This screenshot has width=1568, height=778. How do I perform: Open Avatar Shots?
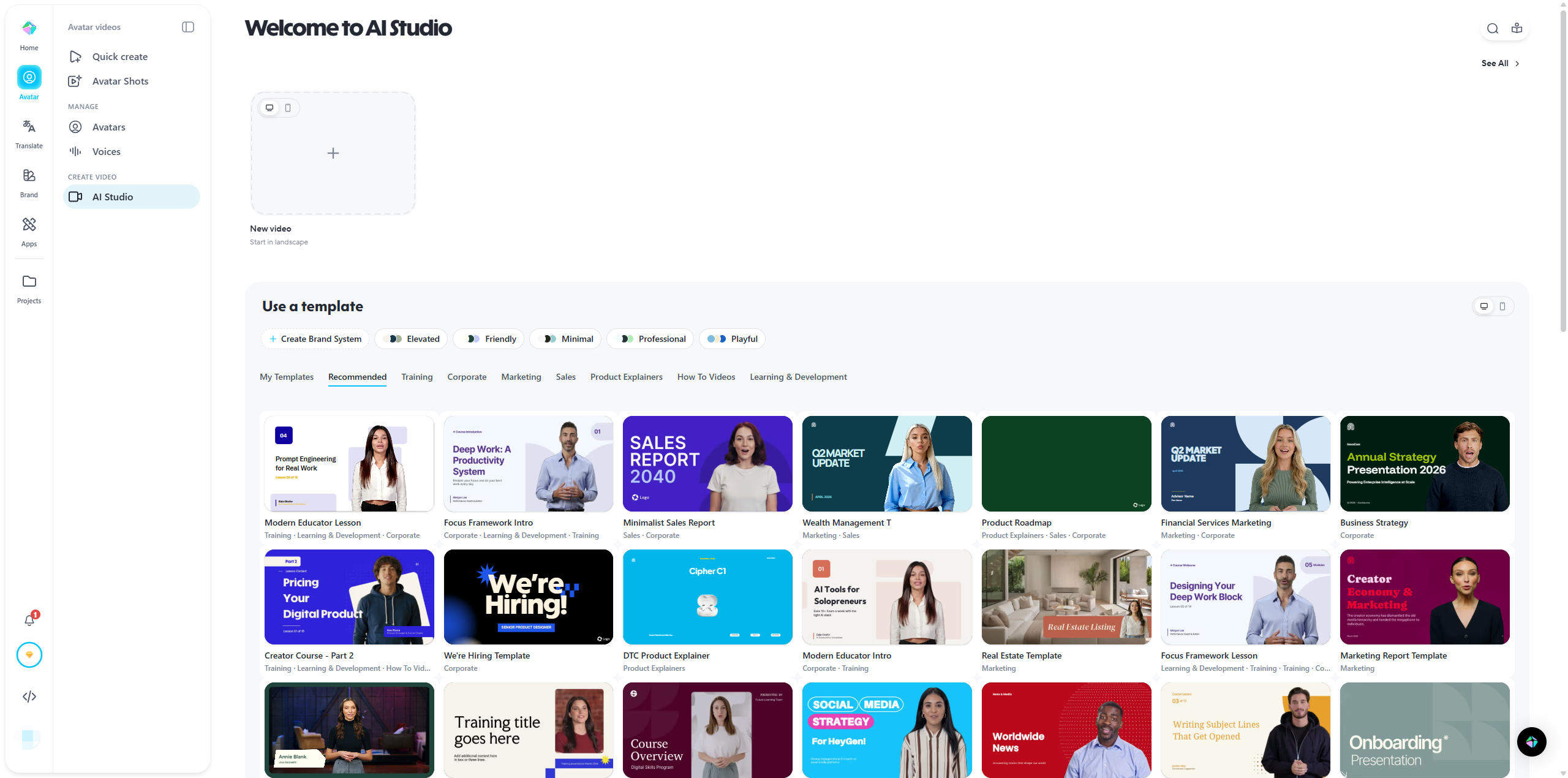[x=132, y=81]
